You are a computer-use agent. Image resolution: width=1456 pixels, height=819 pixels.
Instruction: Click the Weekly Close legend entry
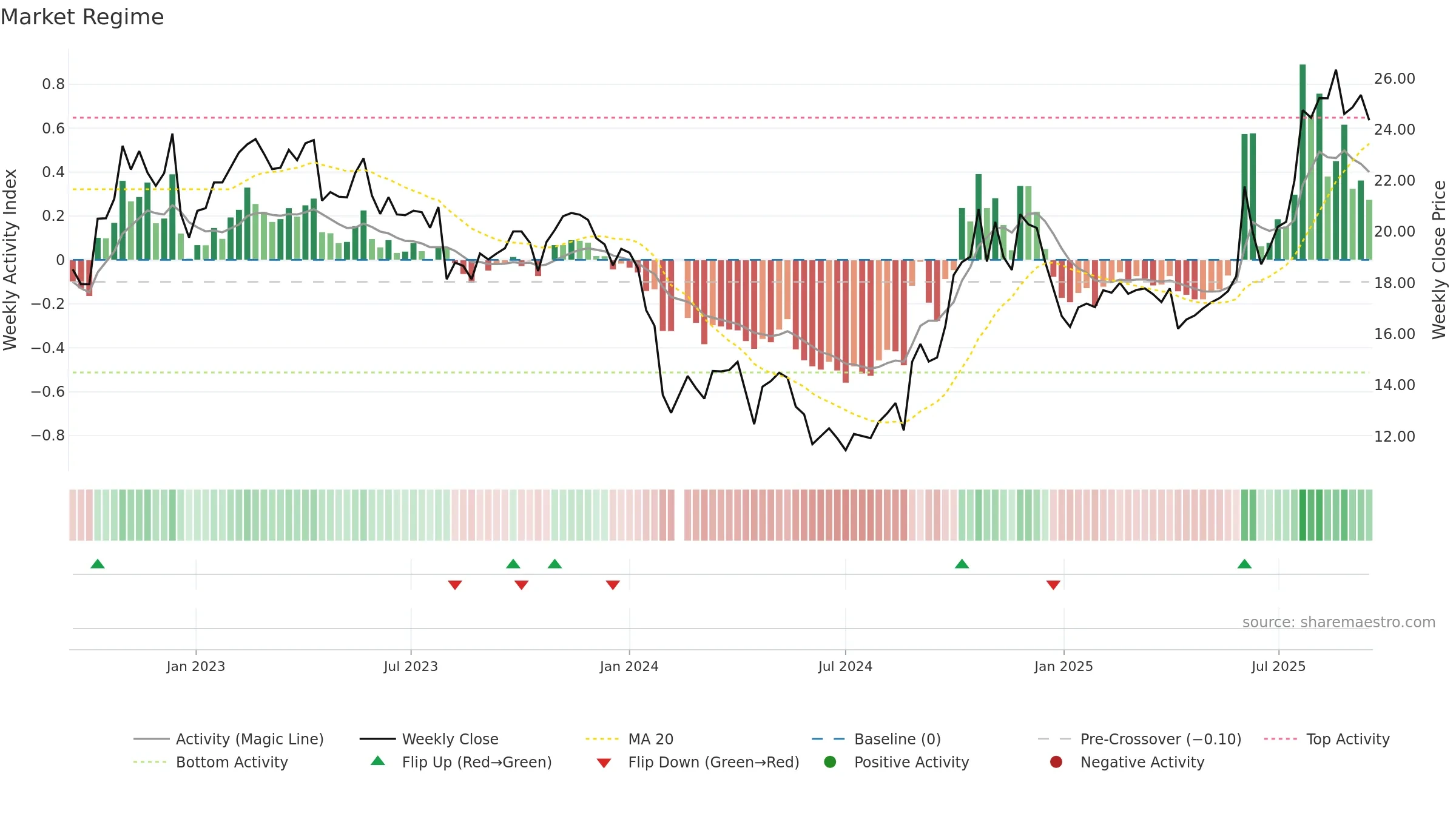(x=429, y=739)
